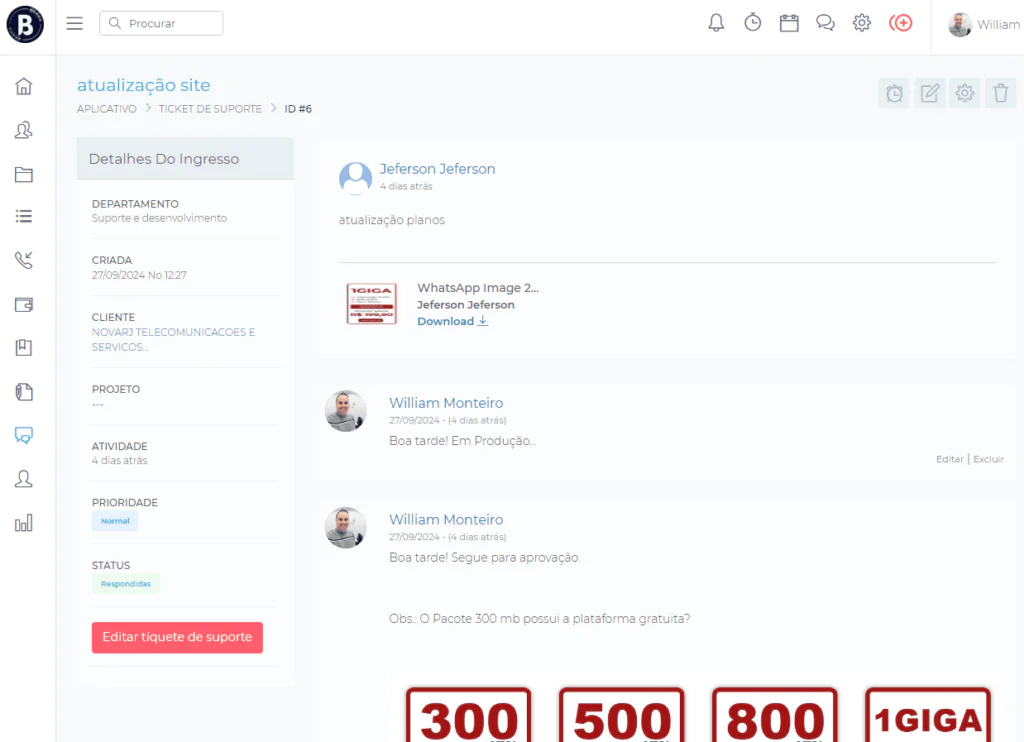
Task: Open the chat messages icon
Action: [825, 24]
